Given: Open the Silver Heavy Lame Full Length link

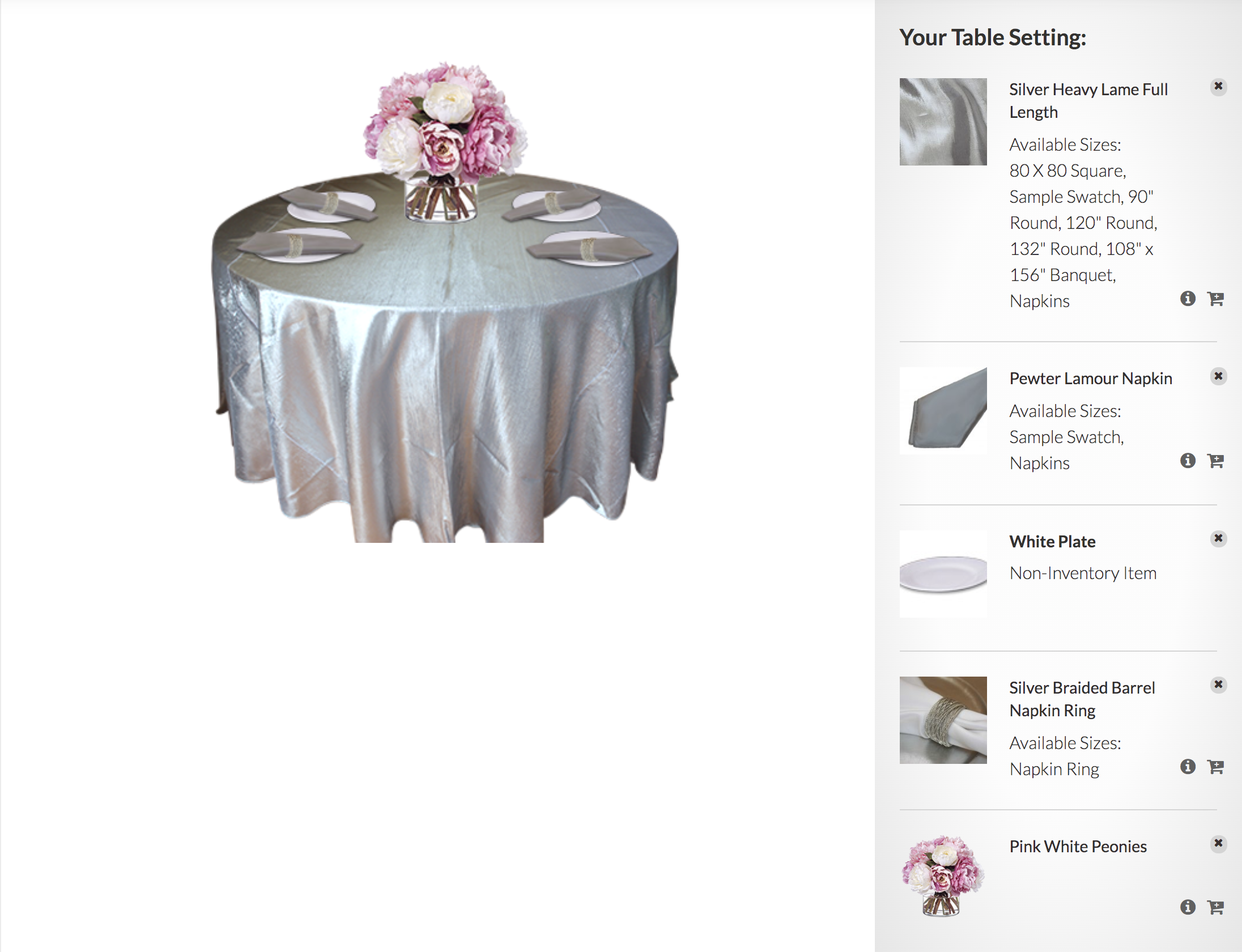Looking at the screenshot, I should [1088, 101].
